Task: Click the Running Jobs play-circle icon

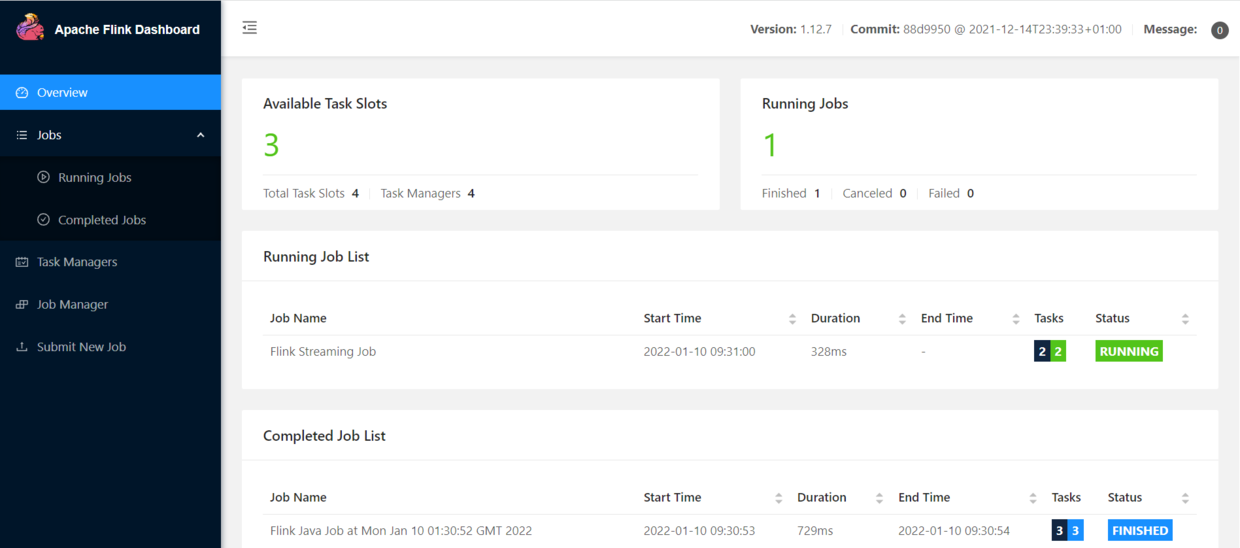Action: coord(43,177)
